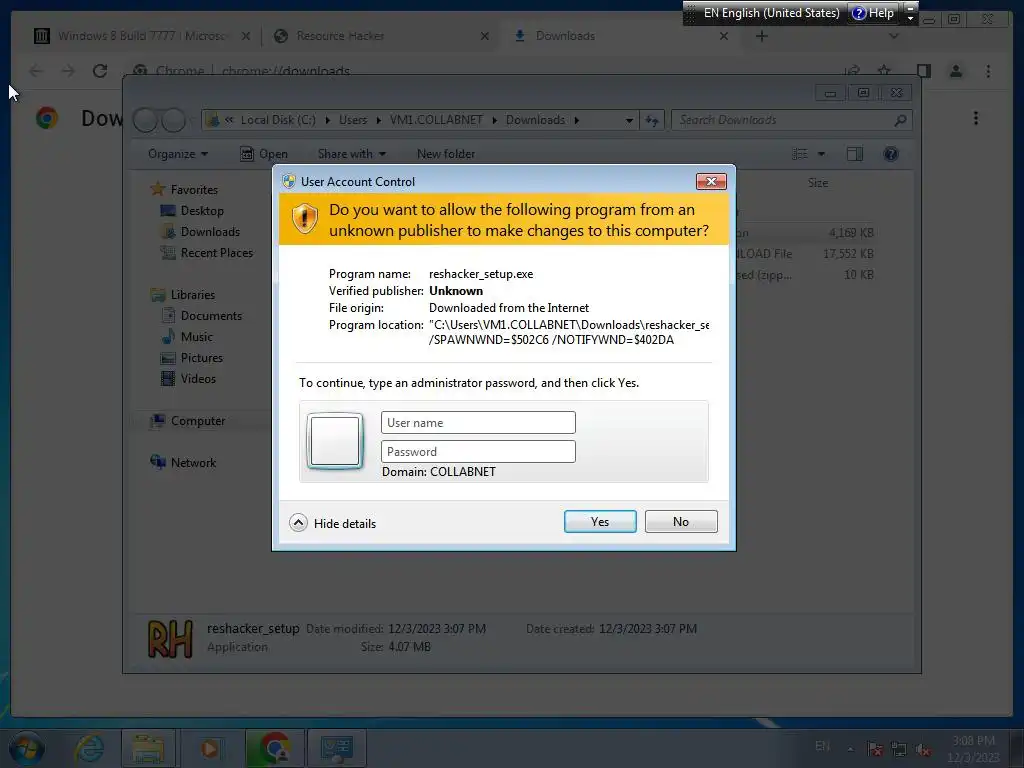The image size is (1024, 768).
Task: Click the Help icon in language bar
Action: tap(873, 12)
